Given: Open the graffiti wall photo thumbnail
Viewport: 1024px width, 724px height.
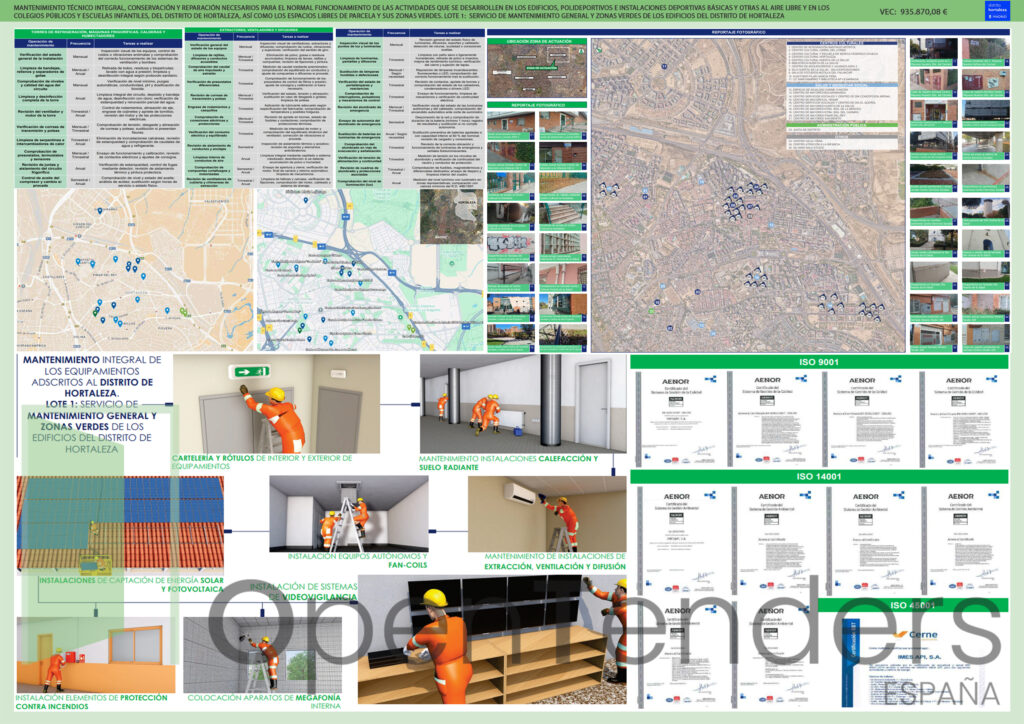Looking at the screenshot, I should tap(509, 241).
